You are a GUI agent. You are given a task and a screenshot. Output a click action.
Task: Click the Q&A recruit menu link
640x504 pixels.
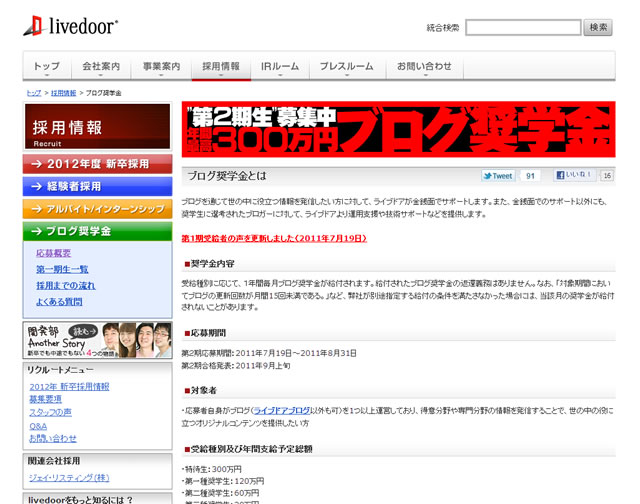pos(38,426)
